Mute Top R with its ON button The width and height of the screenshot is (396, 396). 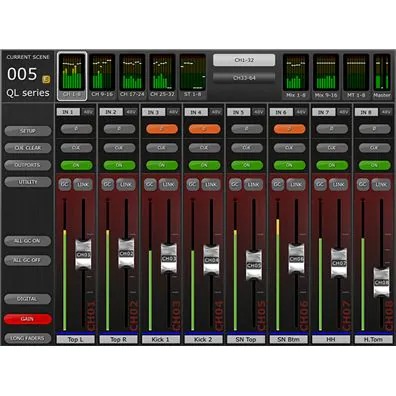(x=119, y=165)
